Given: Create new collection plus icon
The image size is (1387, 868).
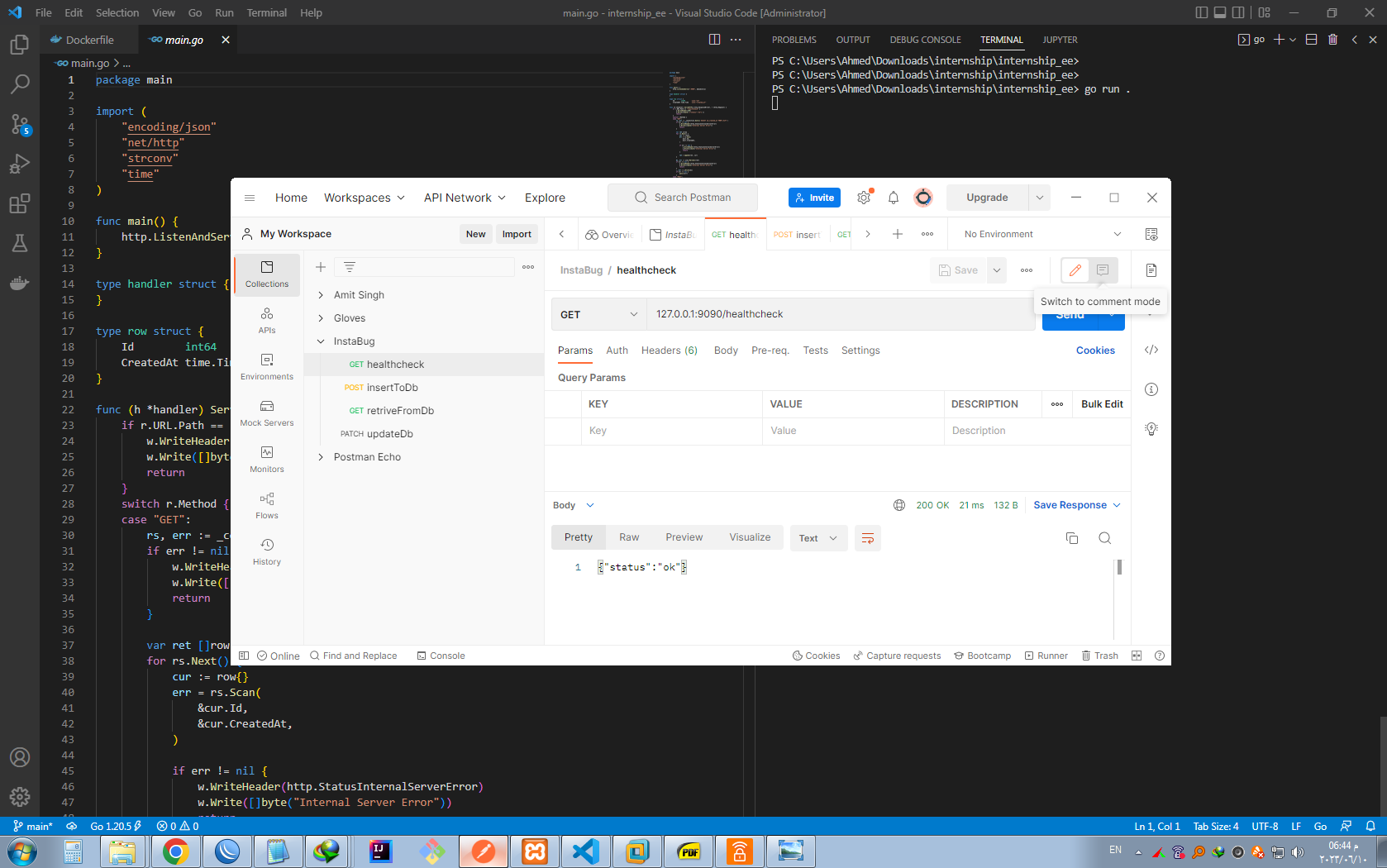Looking at the screenshot, I should click(321, 267).
